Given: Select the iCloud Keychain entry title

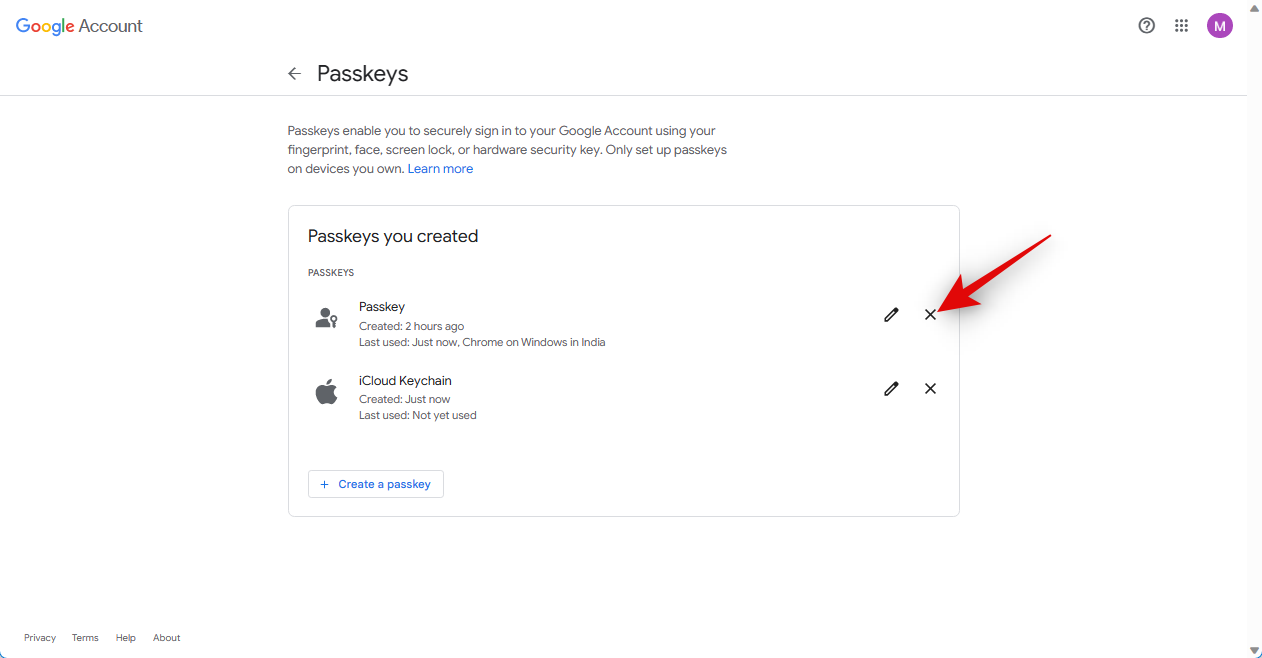Looking at the screenshot, I should 405,381.
